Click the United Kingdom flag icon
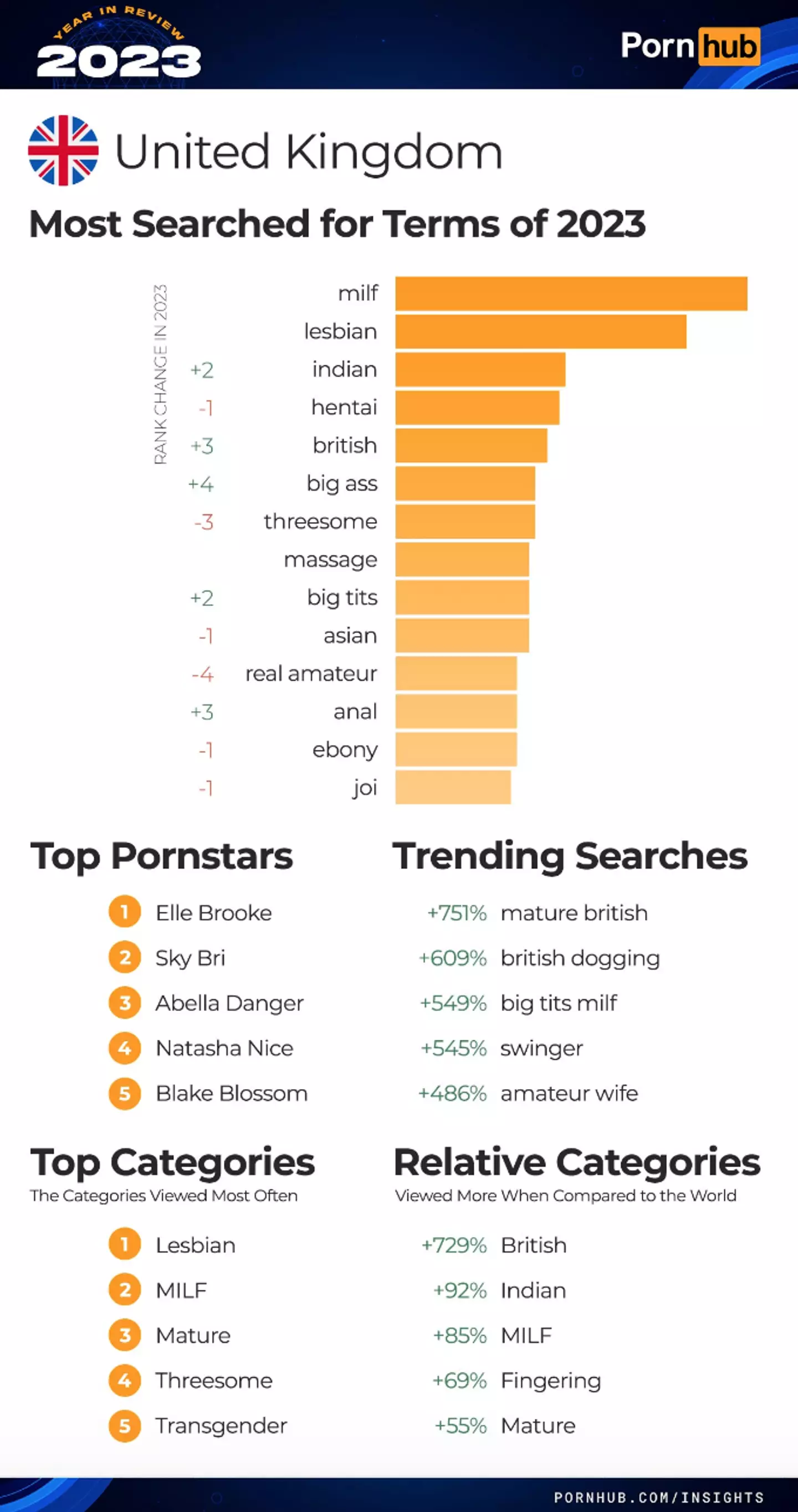This screenshot has width=798, height=1512. [x=63, y=151]
